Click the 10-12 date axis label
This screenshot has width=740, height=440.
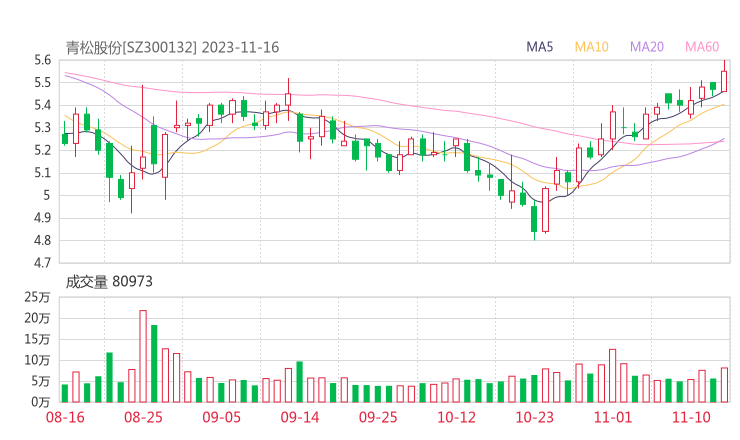tap(456, 417)
